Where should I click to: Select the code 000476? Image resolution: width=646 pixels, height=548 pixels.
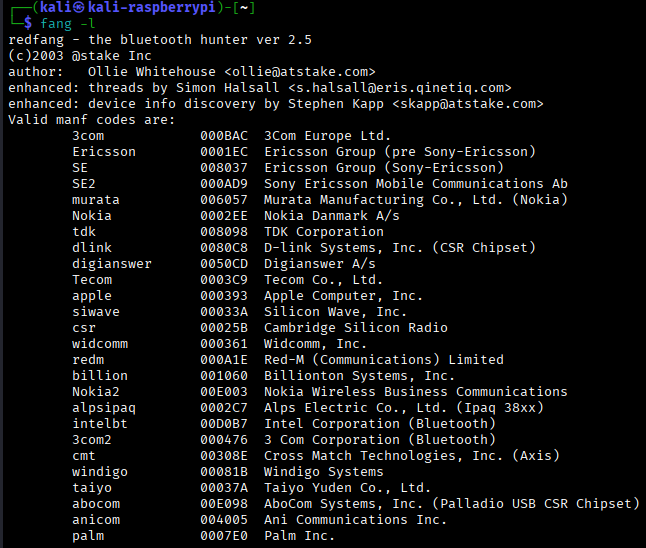click(x=224, y=440)
